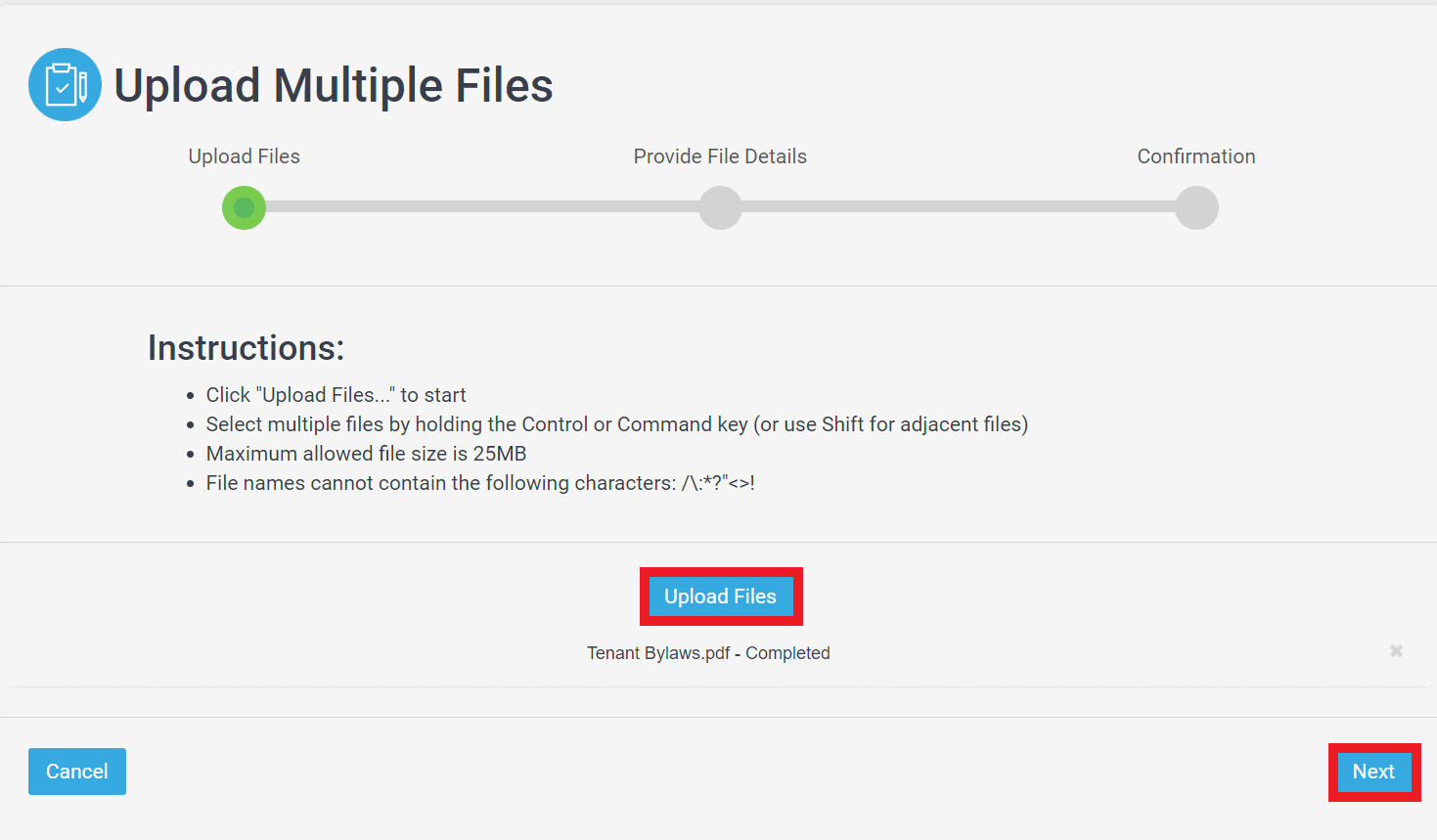Screen dimensions: 1437x840
Task: Click progress bar between first and second steps
Action: 482,207
